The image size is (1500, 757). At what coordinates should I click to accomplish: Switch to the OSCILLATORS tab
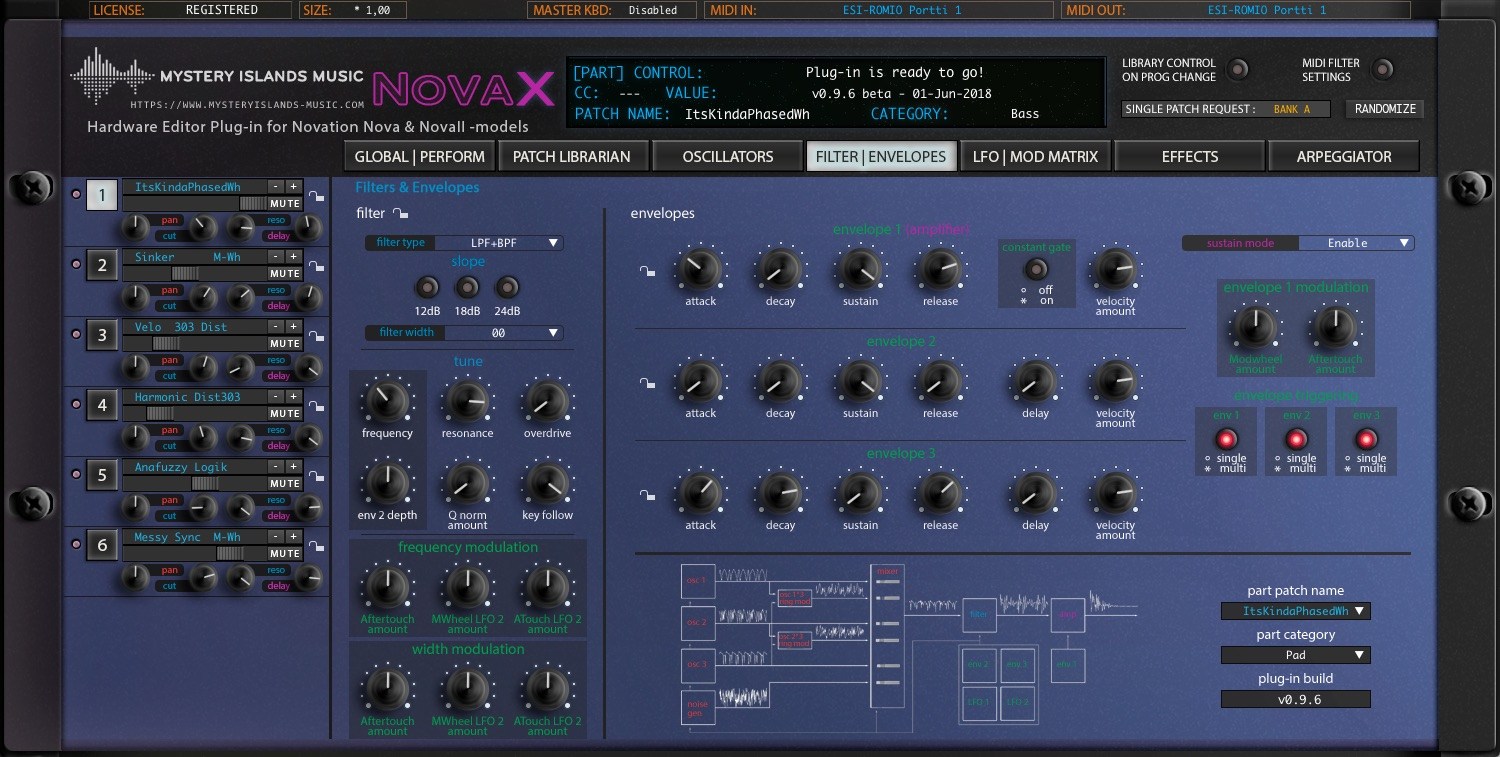point(727,156)
